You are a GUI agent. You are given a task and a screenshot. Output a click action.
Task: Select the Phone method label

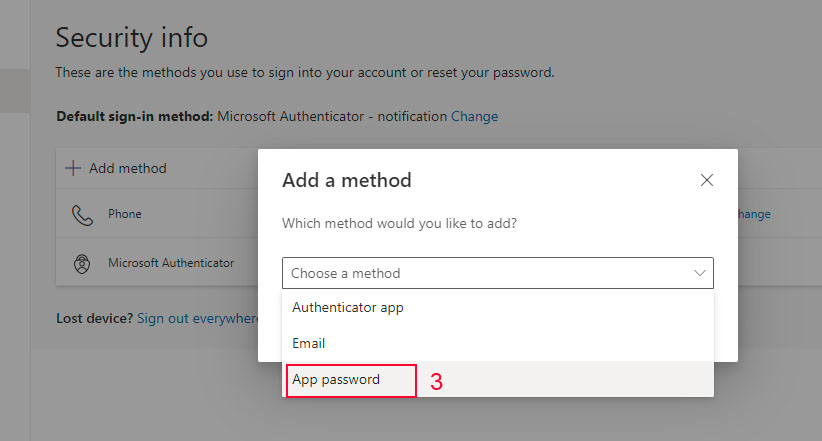(x=125, y=214)
